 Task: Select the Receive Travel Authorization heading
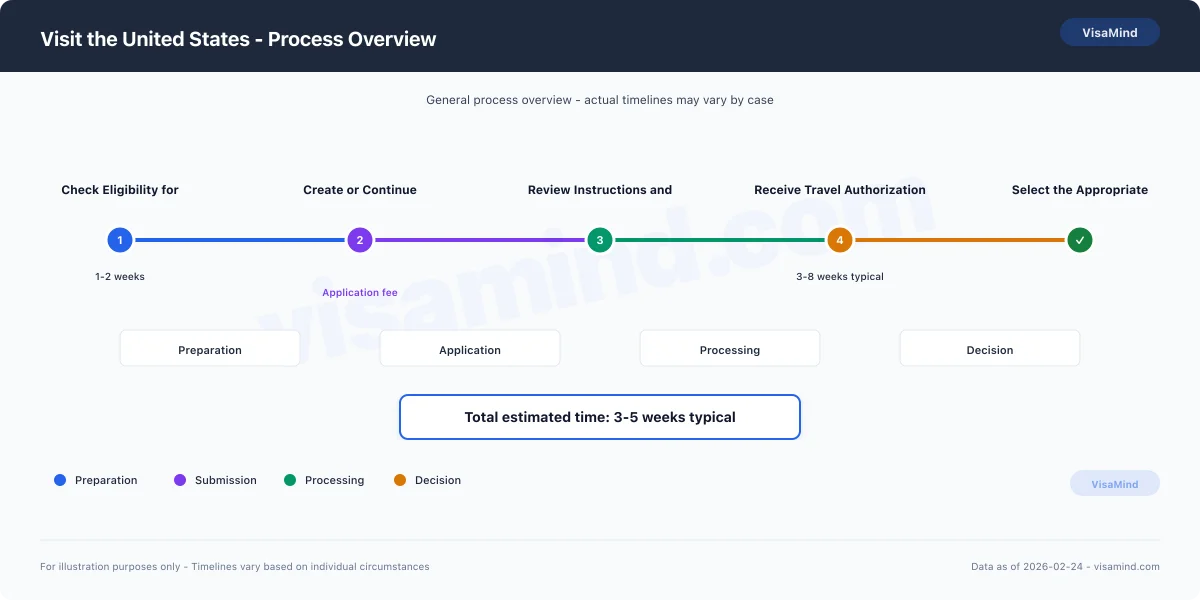[x=840, y=190]
